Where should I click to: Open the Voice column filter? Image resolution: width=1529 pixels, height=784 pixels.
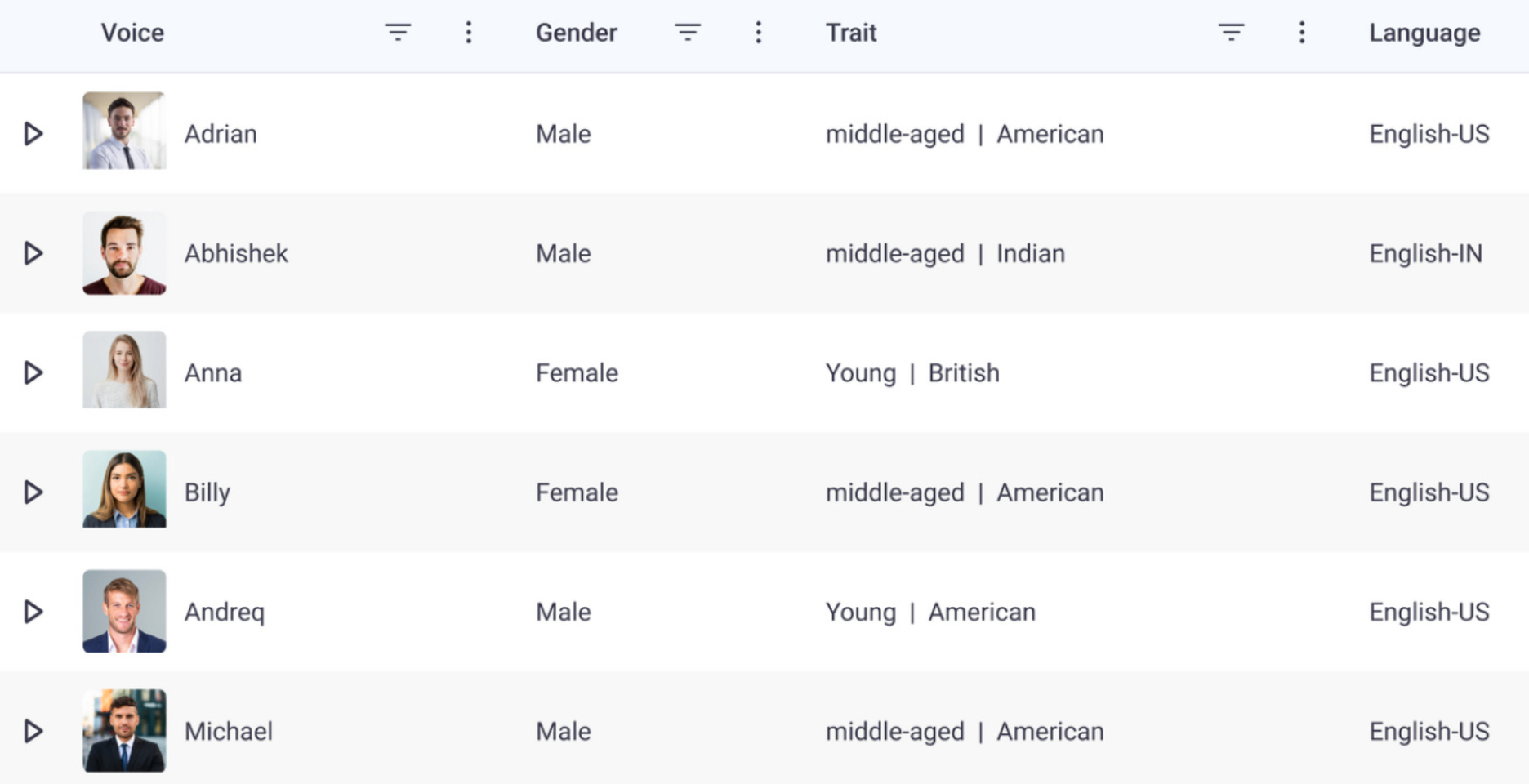398,33
